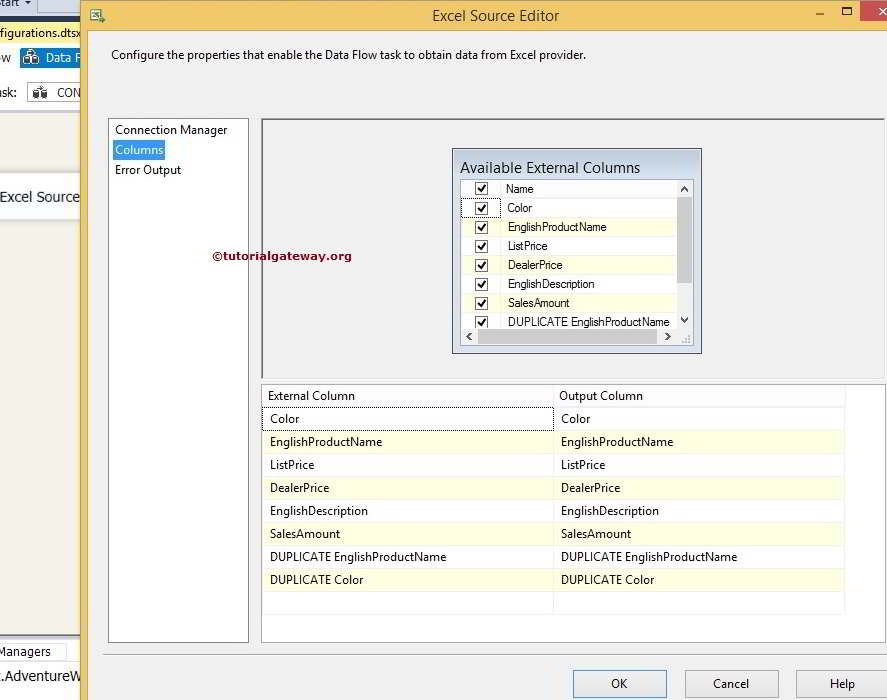Switch to the Error Output page
The width and height of the screenshot is (887, 700).
tap(147, 169)
